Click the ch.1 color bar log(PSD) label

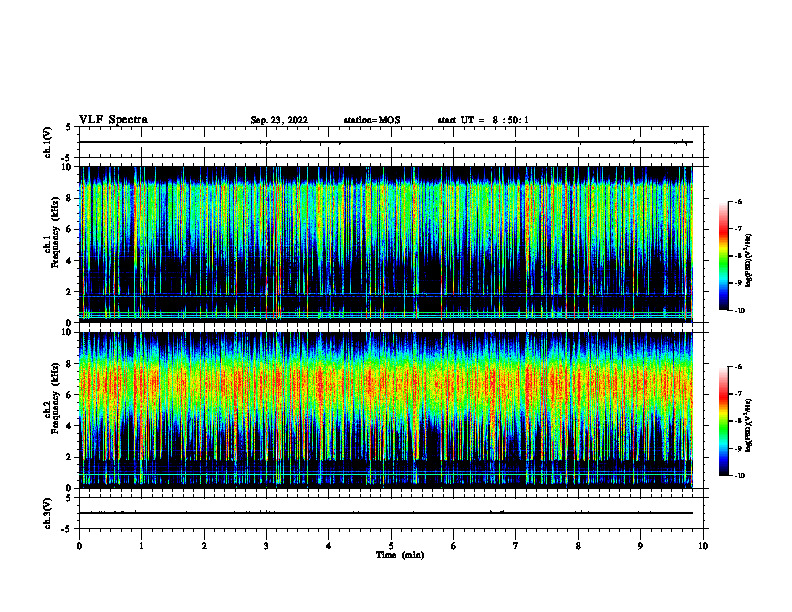click(749, 260)
